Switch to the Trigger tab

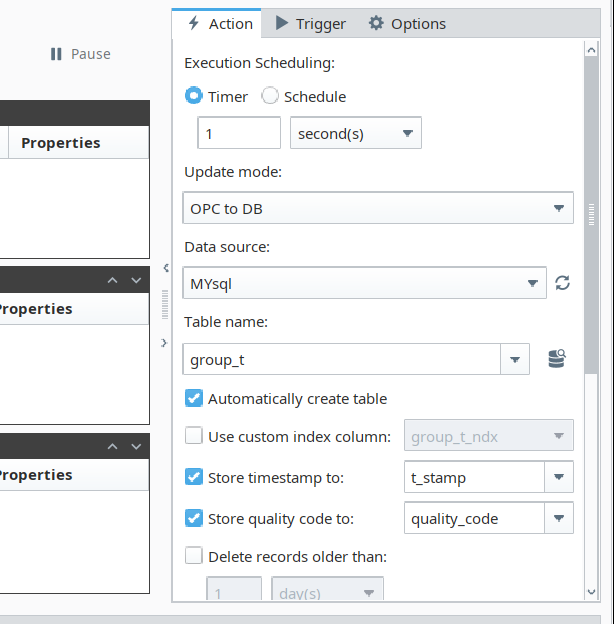click(310, 24)
